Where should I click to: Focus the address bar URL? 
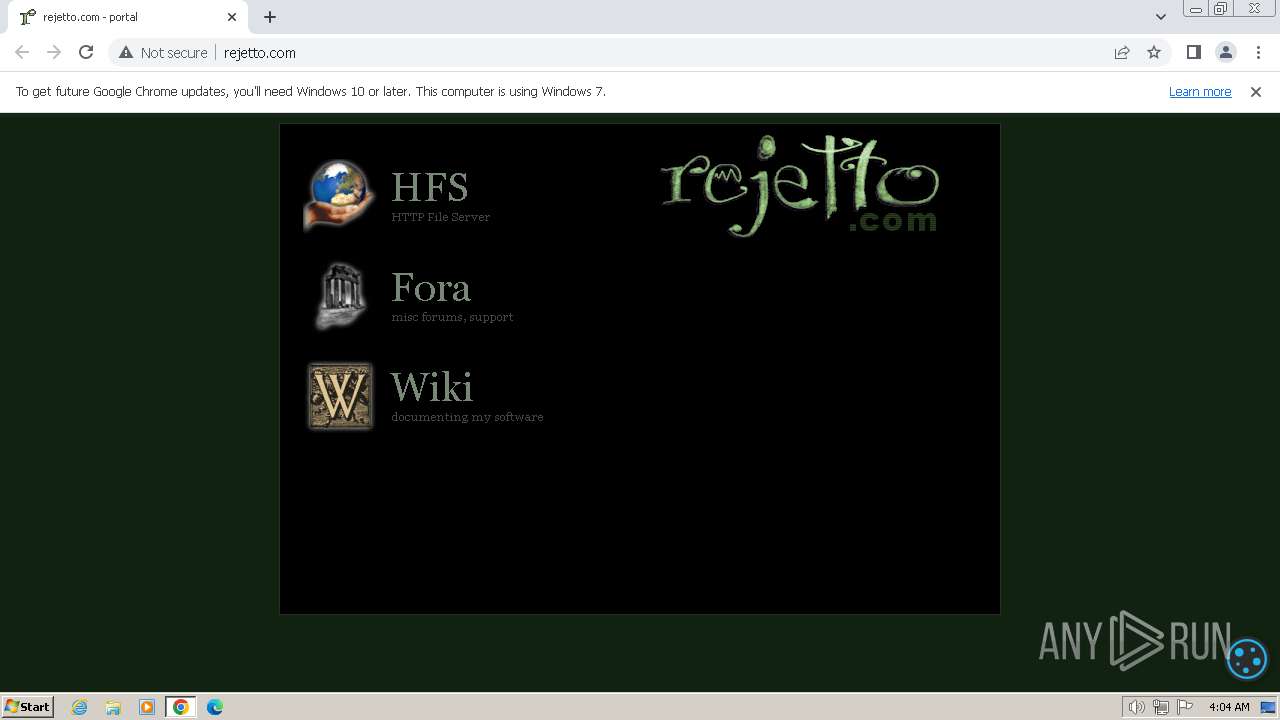pos(260,53)
